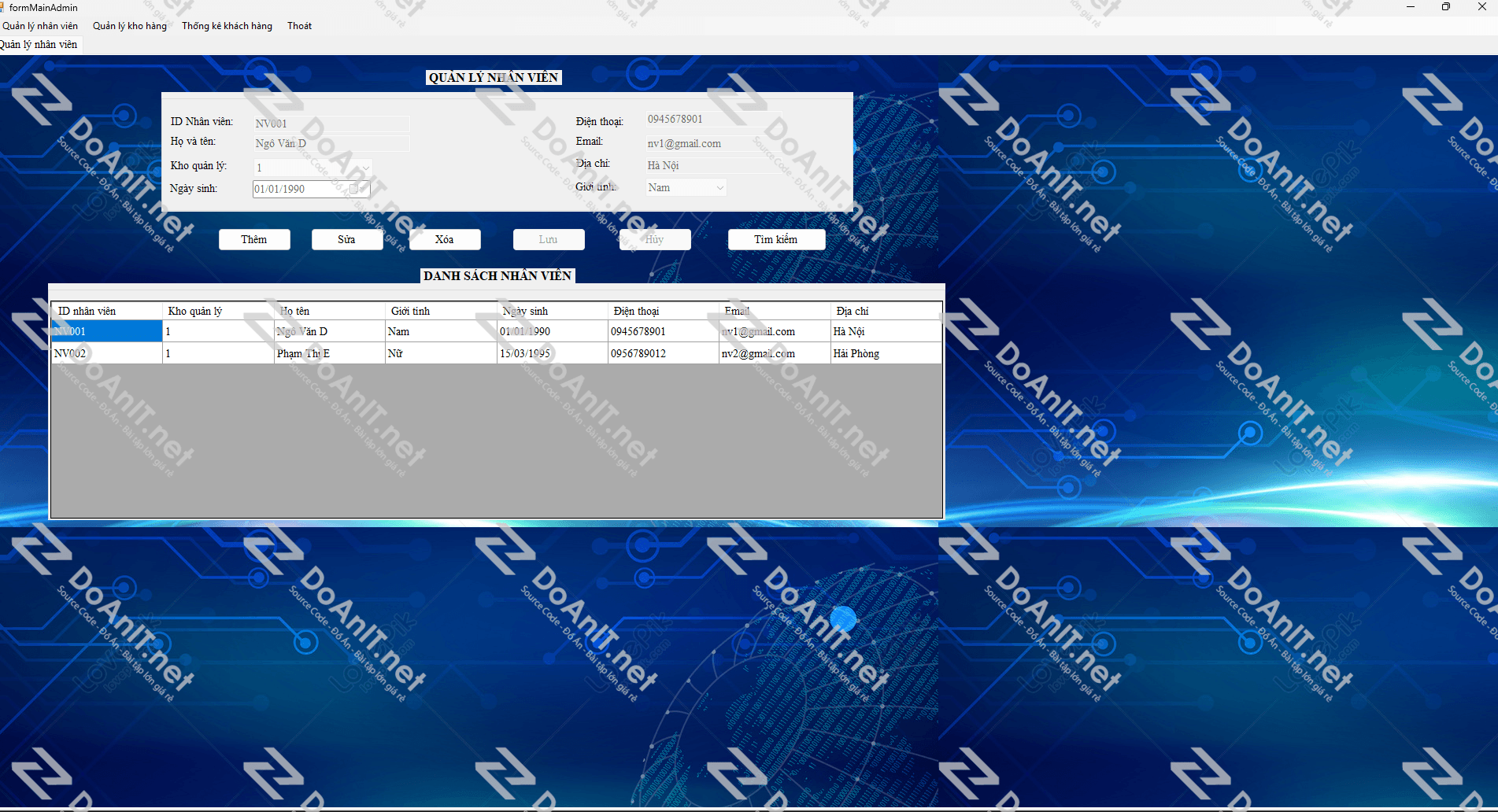Click the Nam gender table cell
Image resolution: width=1498 pixels, height=812 pixels.
coord(441,331)
